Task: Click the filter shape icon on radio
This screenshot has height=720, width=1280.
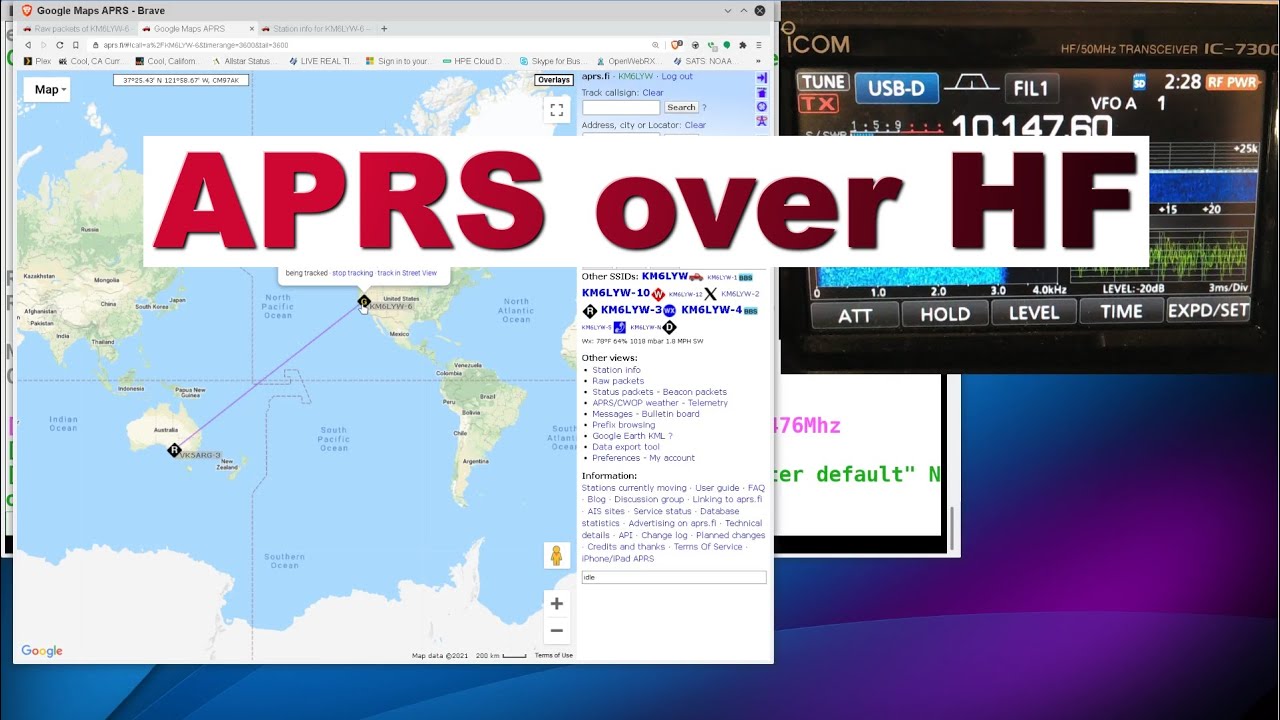Action: click(973, 83)
